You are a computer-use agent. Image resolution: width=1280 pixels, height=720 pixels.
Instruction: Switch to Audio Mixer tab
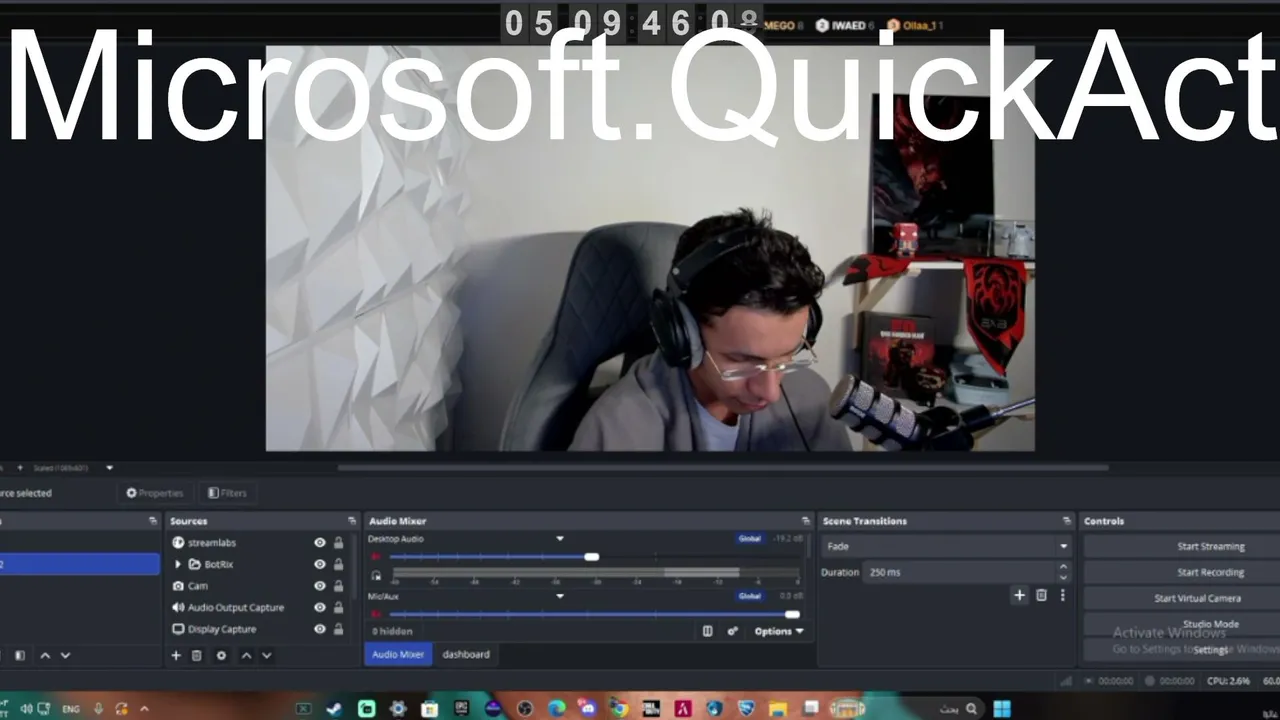[x=398, y=655]
